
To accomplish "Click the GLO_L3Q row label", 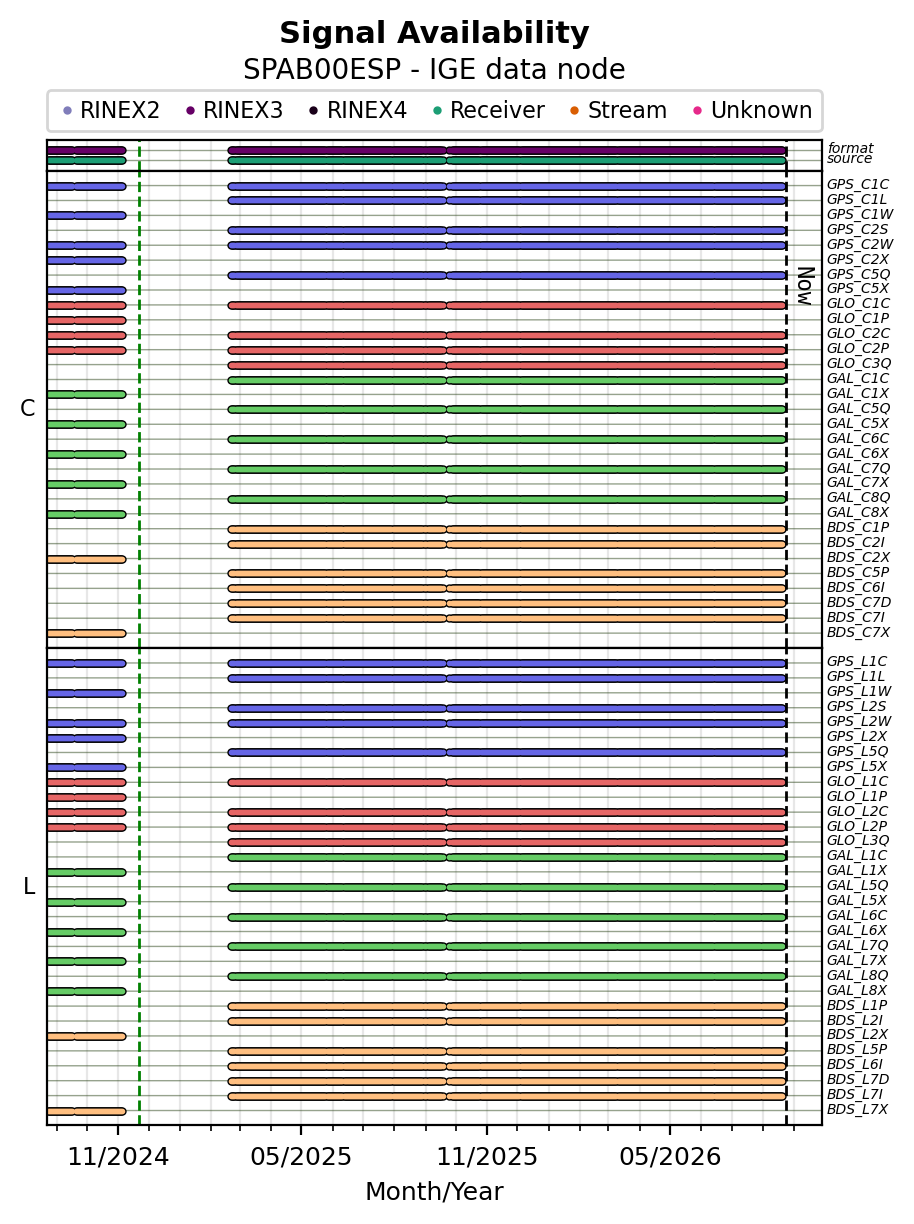I will point(857,841).
